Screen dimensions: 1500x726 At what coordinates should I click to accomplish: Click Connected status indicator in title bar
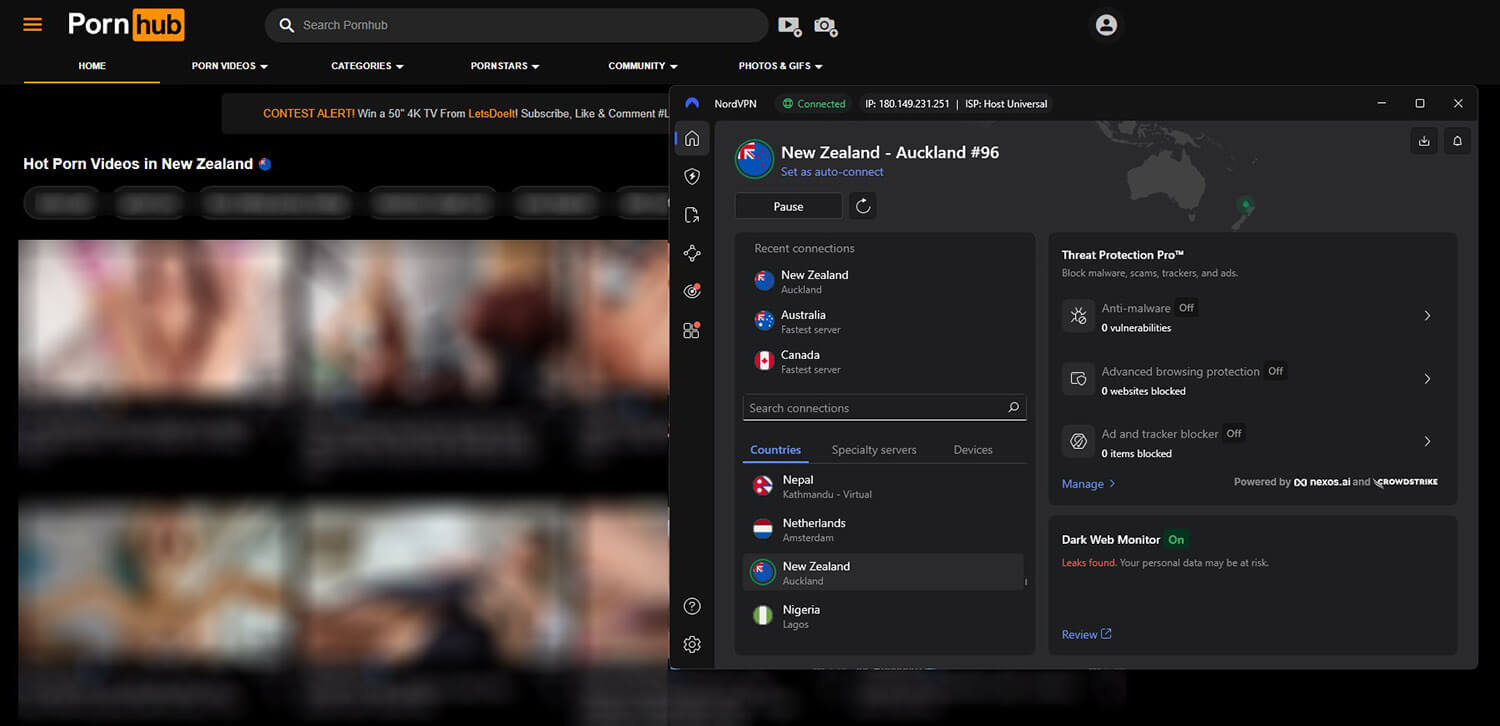815,103
